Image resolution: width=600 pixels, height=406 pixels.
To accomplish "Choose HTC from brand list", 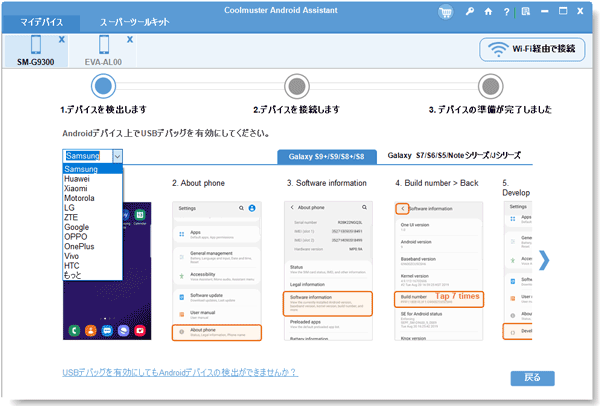I will click(x=92, y=266).
